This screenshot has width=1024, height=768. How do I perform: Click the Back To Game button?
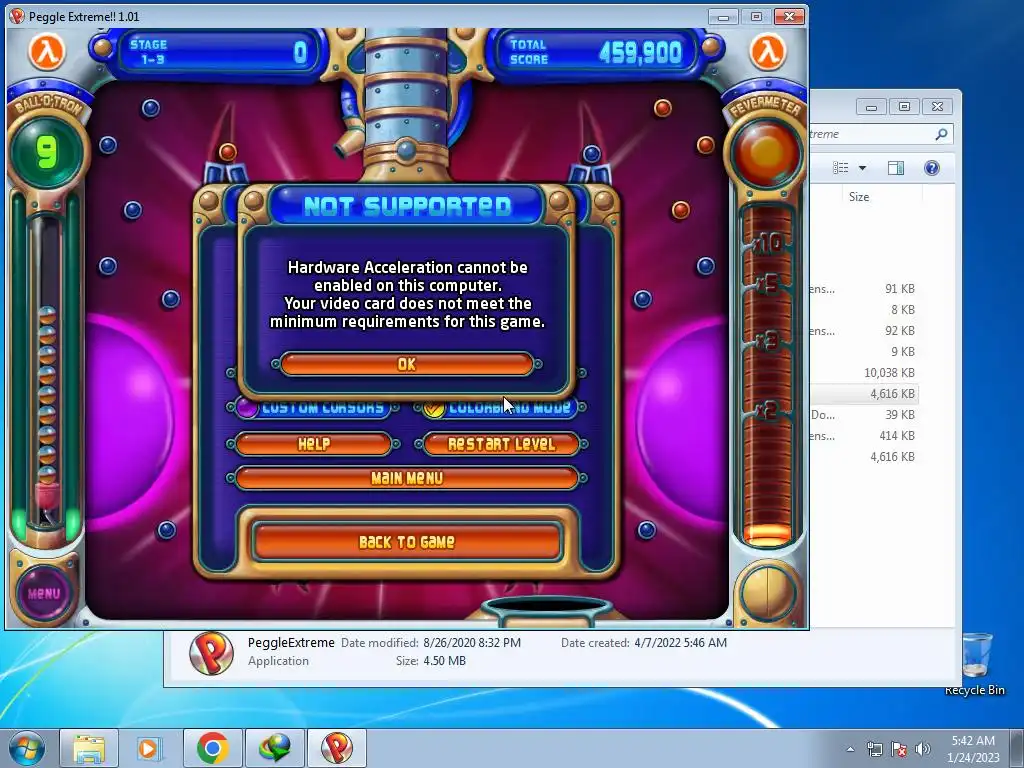[407, 541]
